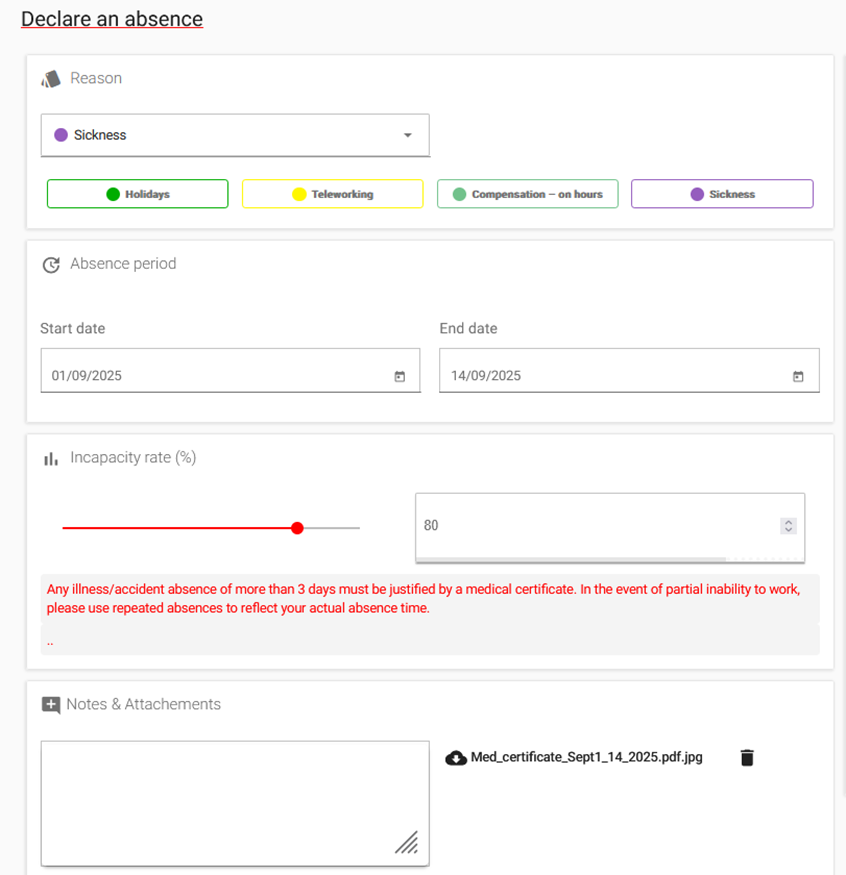Screen dimensions: 846x875
Task: Select the purple Sickness reason button
Action: coord(722,194)
